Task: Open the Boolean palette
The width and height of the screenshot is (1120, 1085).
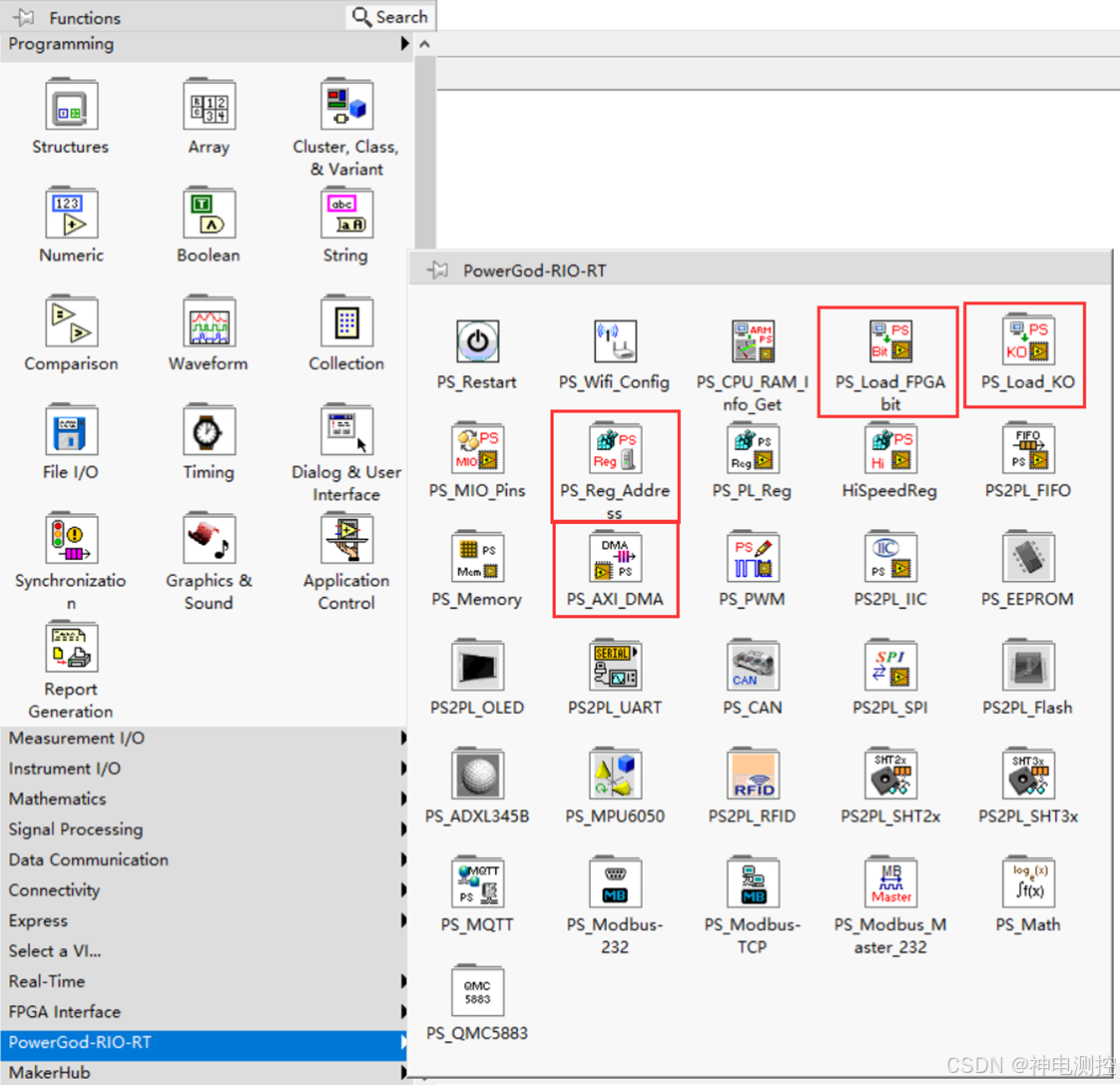Action: [x=209, y=215]
